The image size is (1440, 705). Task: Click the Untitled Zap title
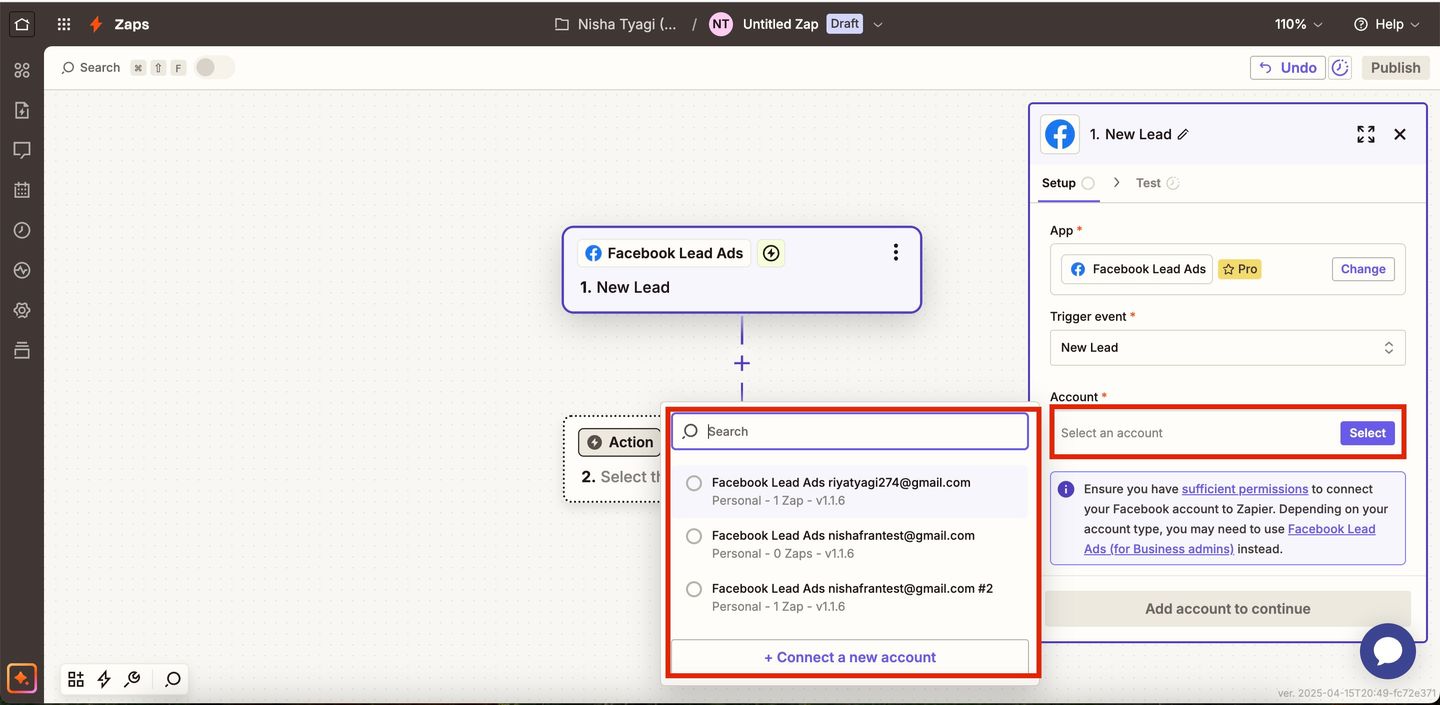(x=780, y=24)
